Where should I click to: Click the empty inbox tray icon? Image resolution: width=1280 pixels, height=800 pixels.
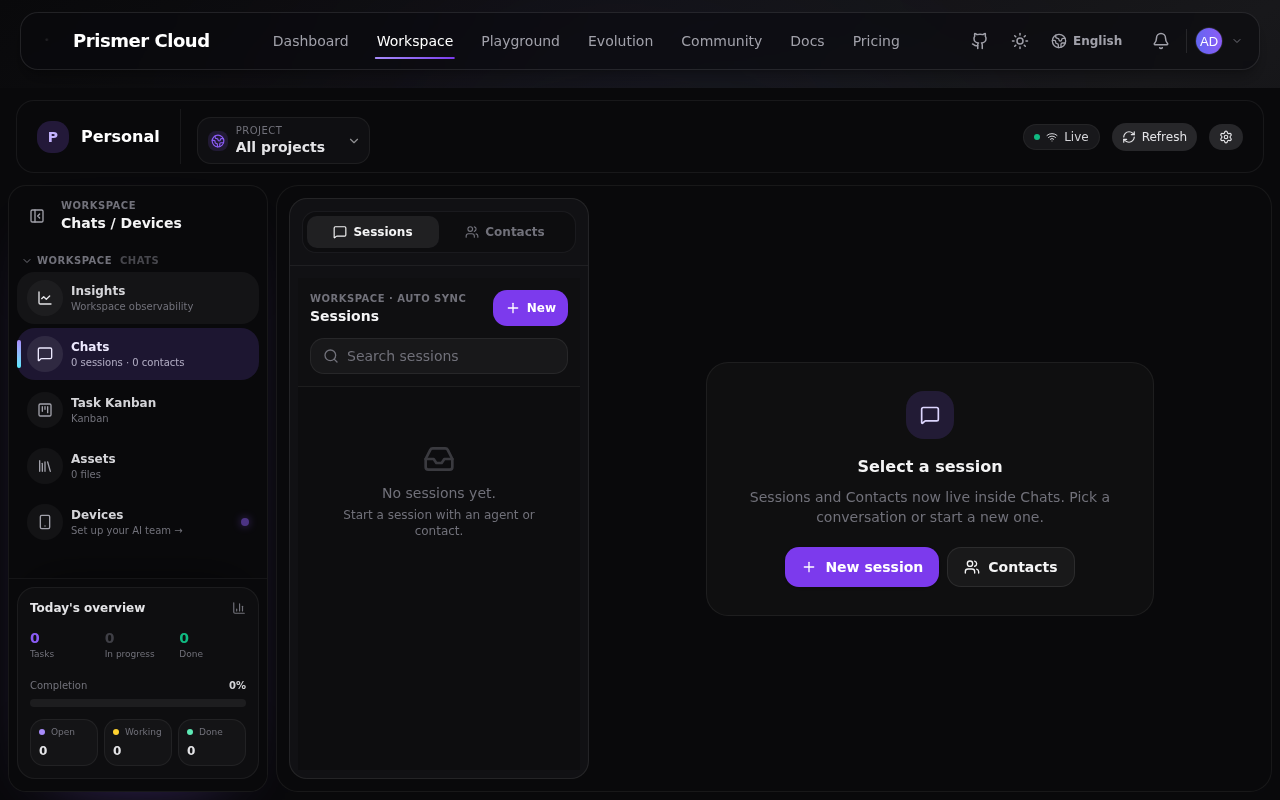pyautogui.click(x=439, y=459)
